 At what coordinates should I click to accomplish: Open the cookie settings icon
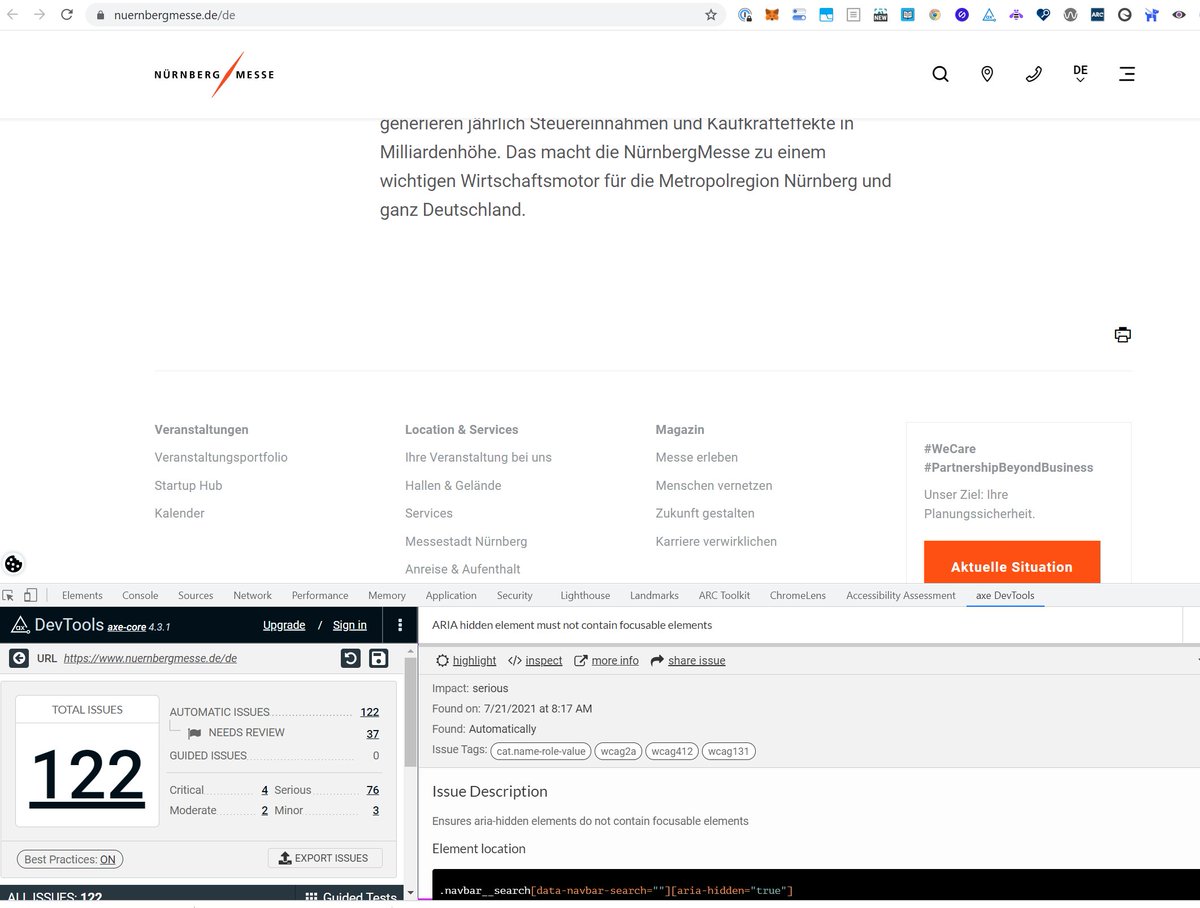point(14,564)
